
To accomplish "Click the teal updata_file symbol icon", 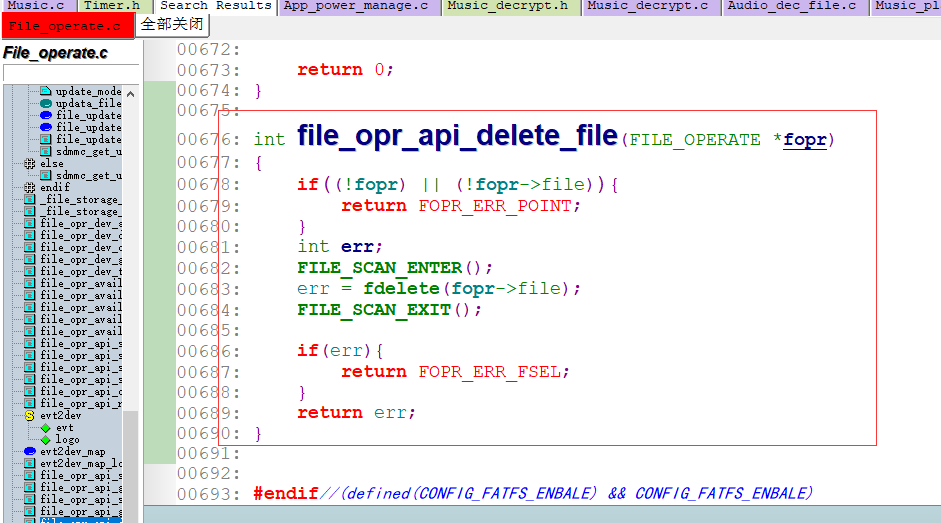I will 46,103.
